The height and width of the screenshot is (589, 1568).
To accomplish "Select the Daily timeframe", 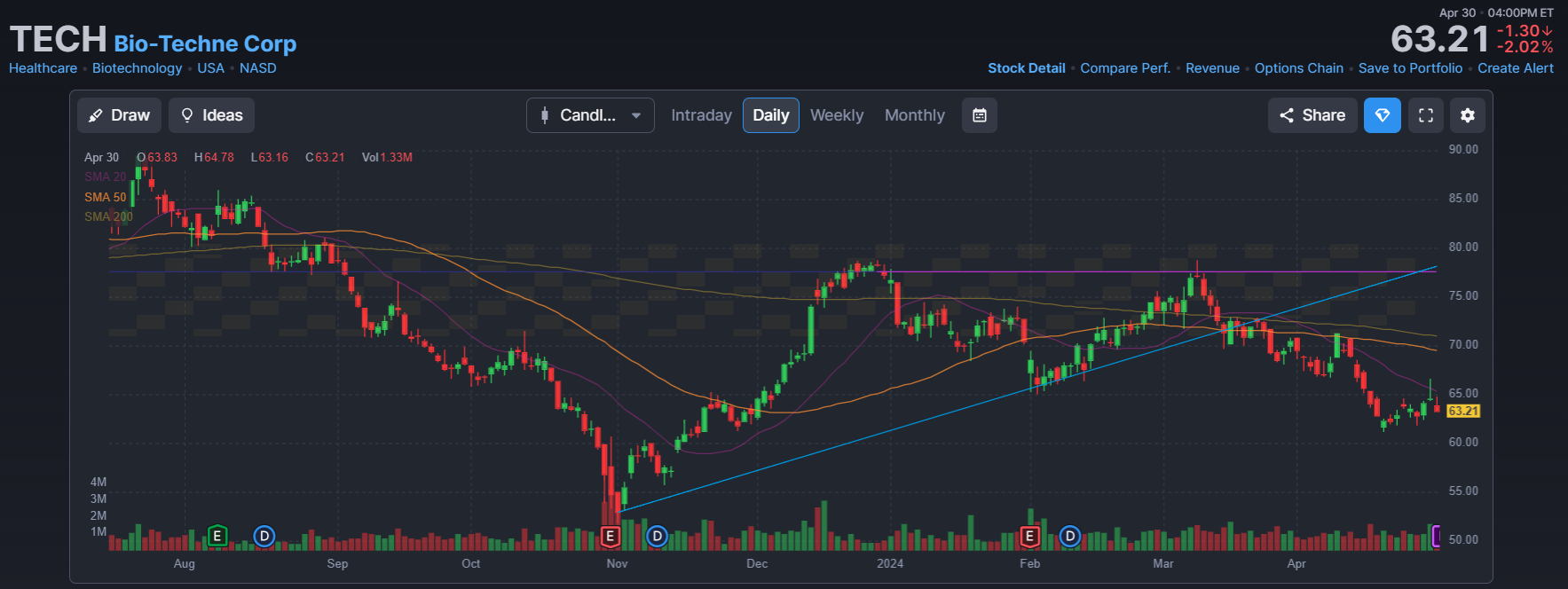I will pos(771,115).
